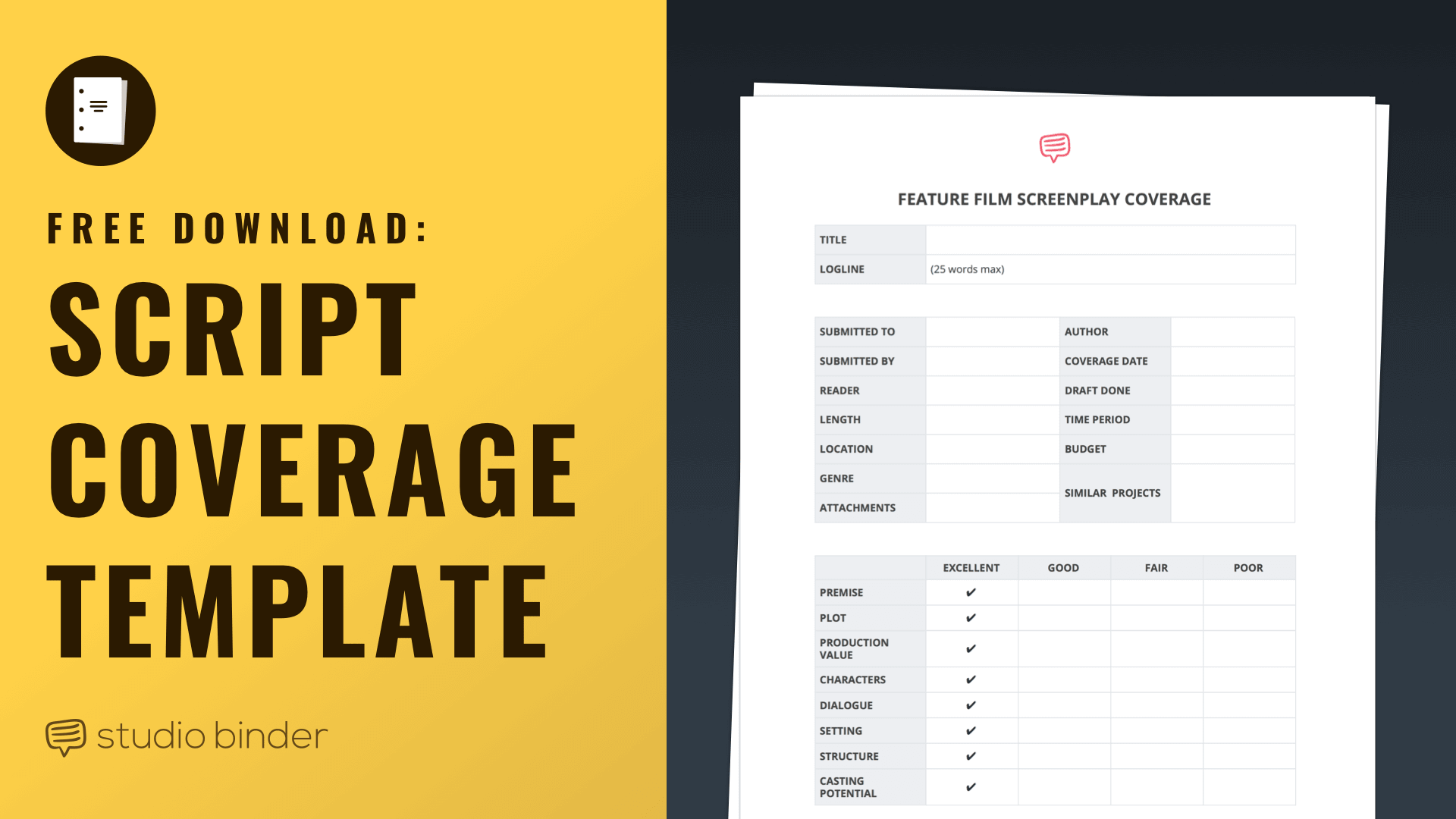
Task: Select the PLOT checkmark under EXCELLENT
Action: click(971, 618)
